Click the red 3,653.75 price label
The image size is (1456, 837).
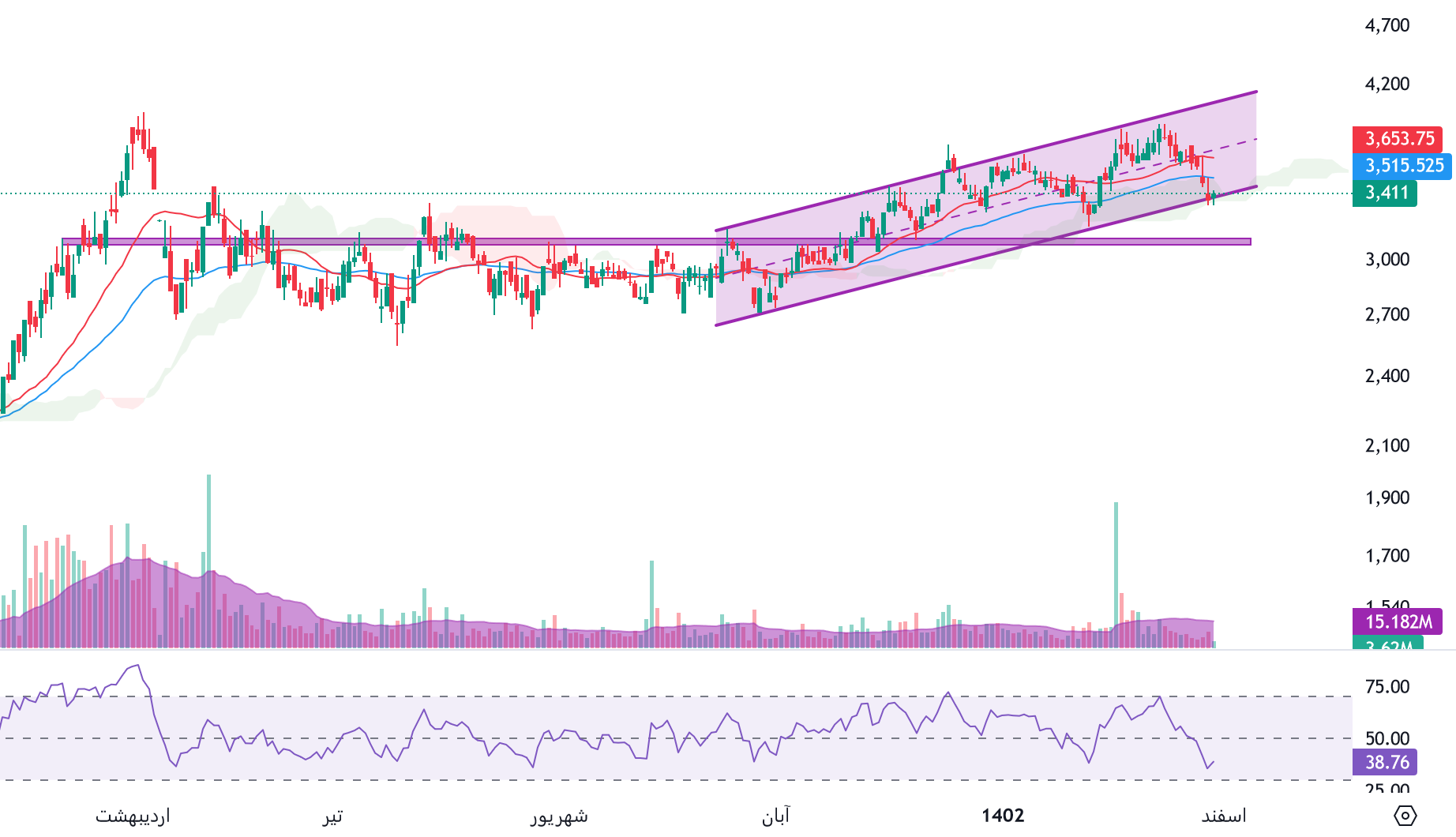(x=1398, y=139)
